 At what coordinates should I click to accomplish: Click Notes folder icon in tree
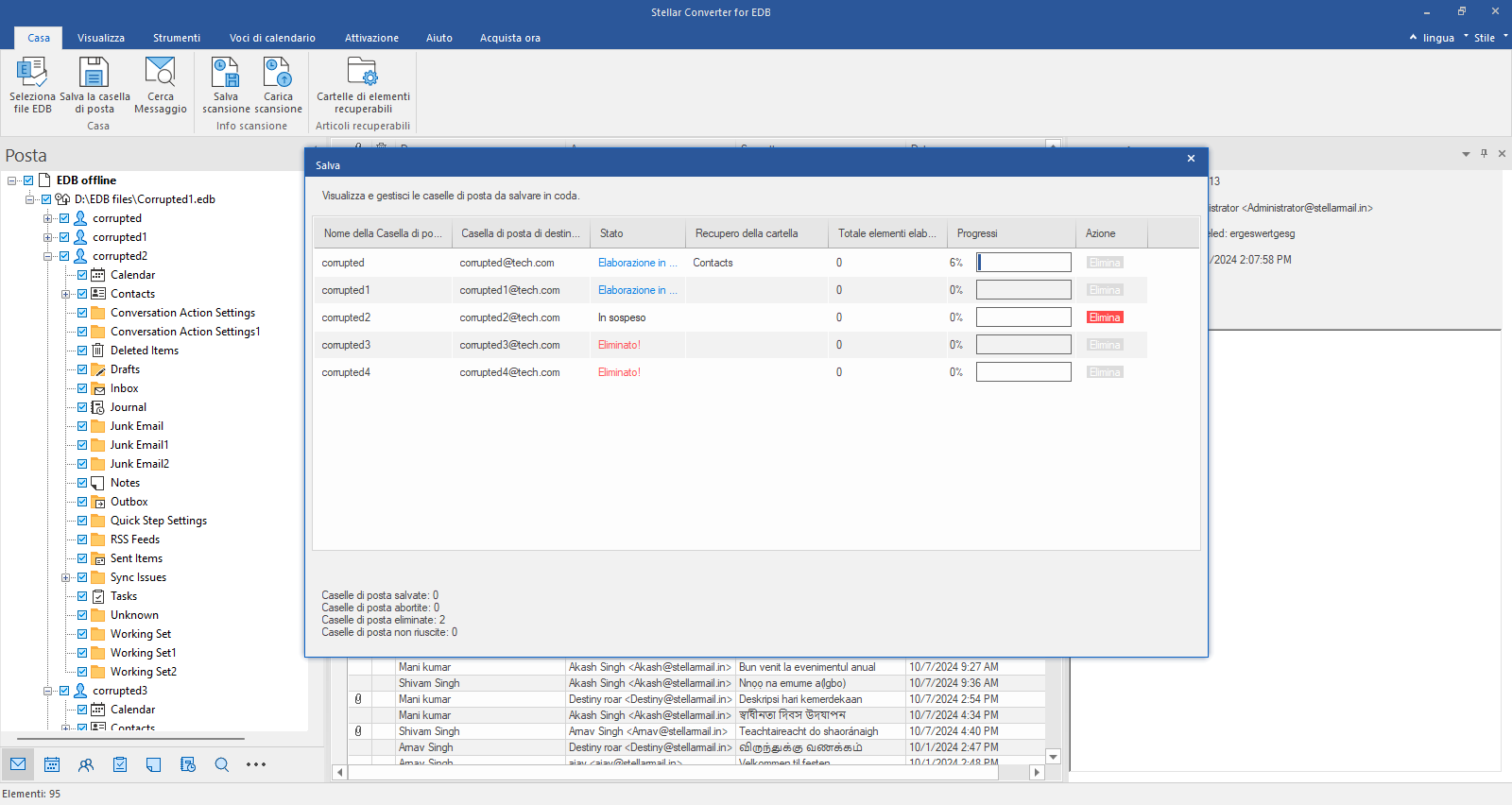[98, 483]
